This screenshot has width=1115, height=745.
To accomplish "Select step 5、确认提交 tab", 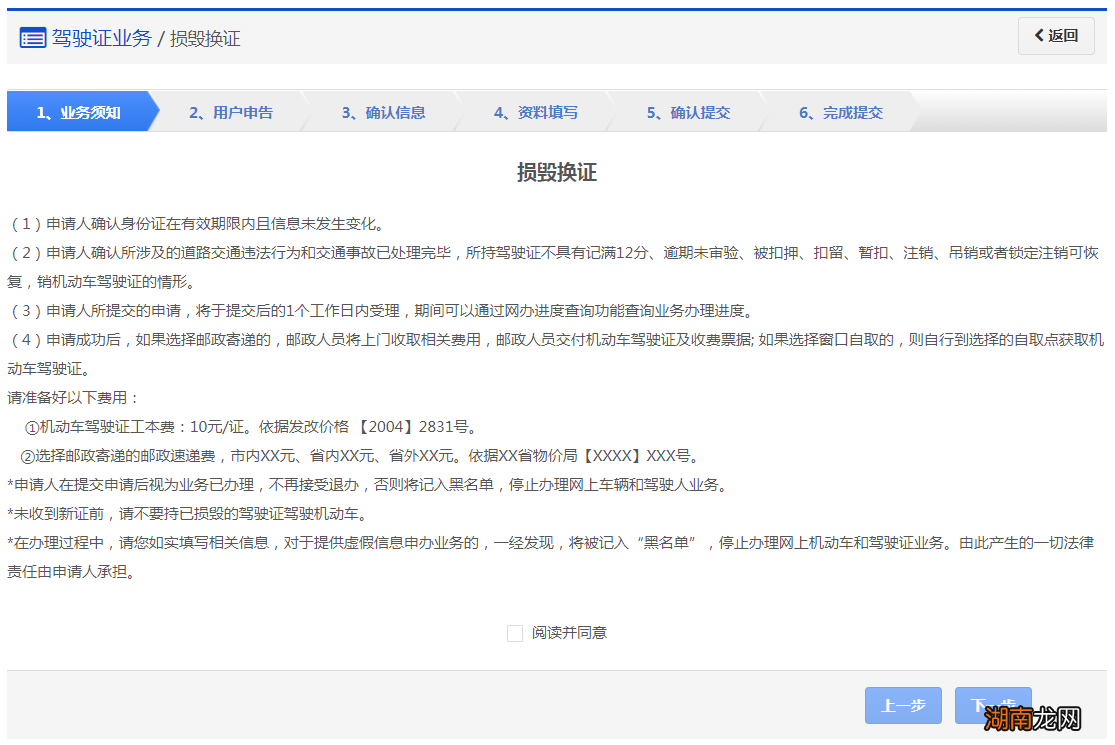I will pos(690,112).
